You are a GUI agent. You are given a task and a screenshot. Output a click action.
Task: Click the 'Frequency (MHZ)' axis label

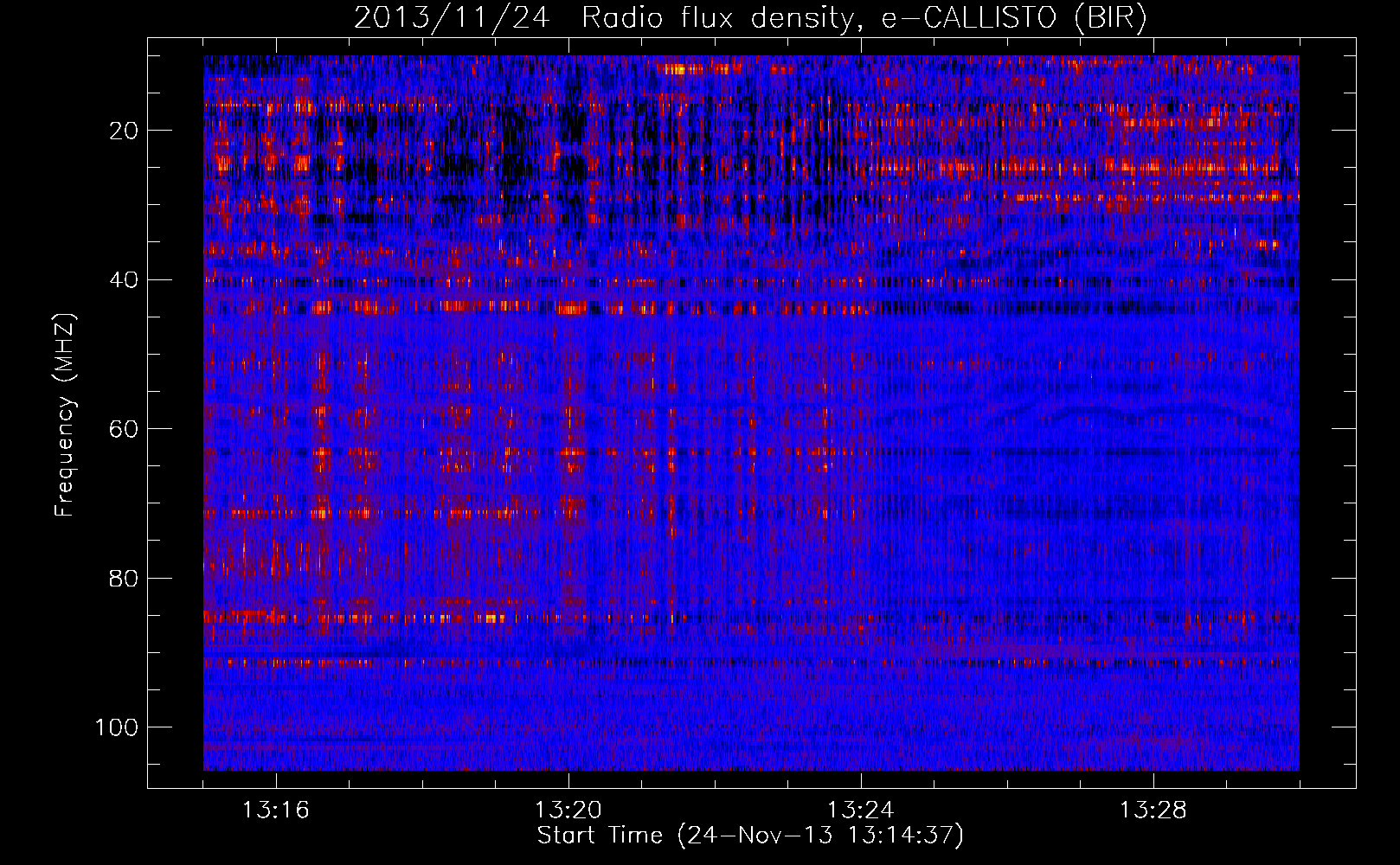click(x=65, y=415)
